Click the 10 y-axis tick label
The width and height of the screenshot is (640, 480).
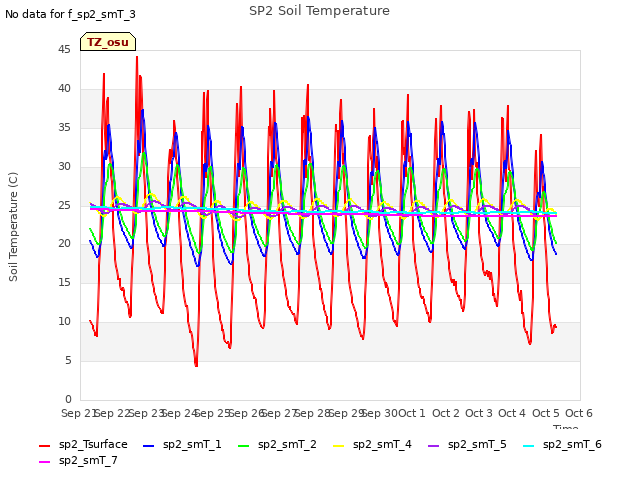[x=64, y=322]
